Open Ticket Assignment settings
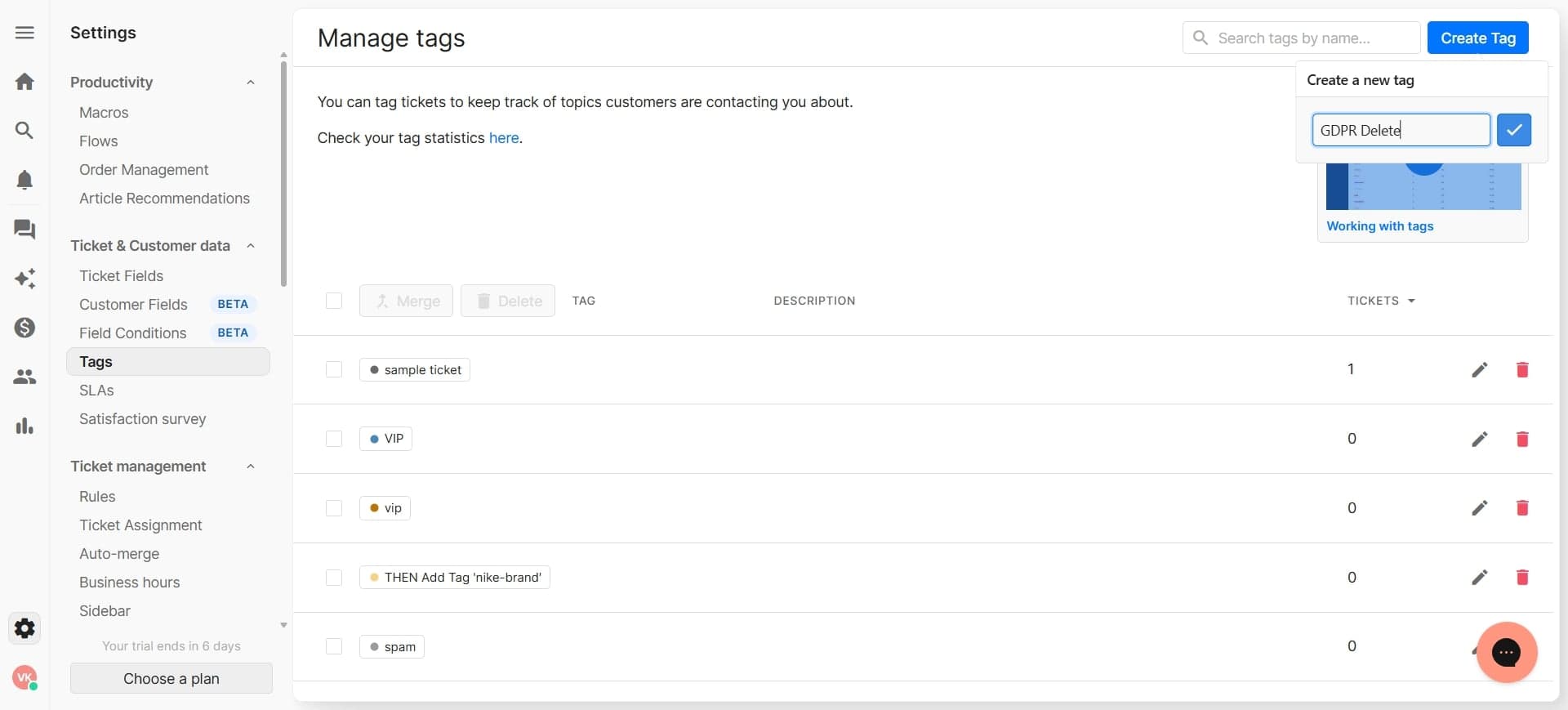Screen dimensions: 1568x710 click(x=140, y=525)
